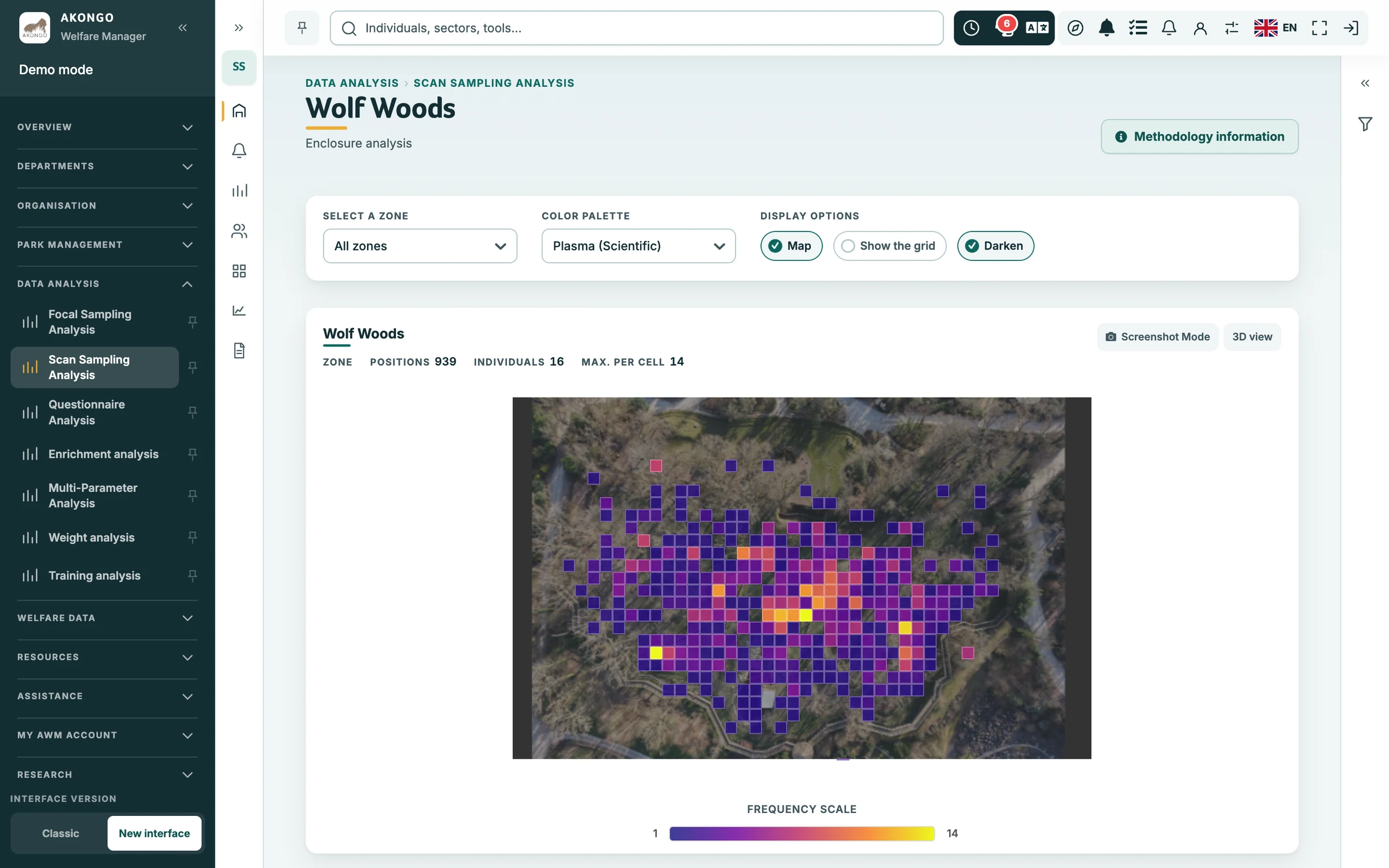Open the checklist tasks icon
Viewport: 1389px width, 868px height.
(1138, 28)
